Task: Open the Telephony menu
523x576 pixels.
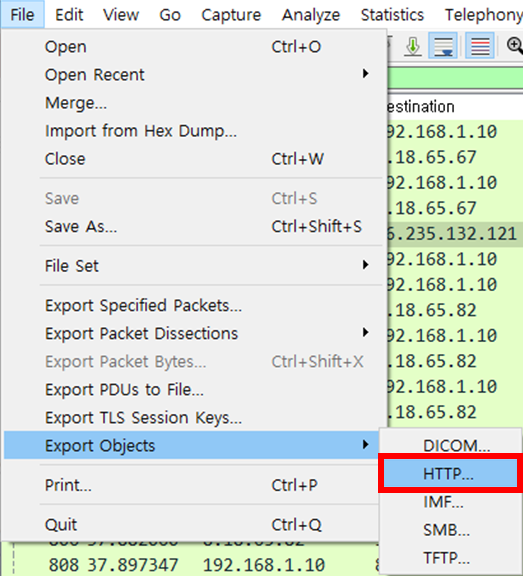Action: (x=483, y=15)
